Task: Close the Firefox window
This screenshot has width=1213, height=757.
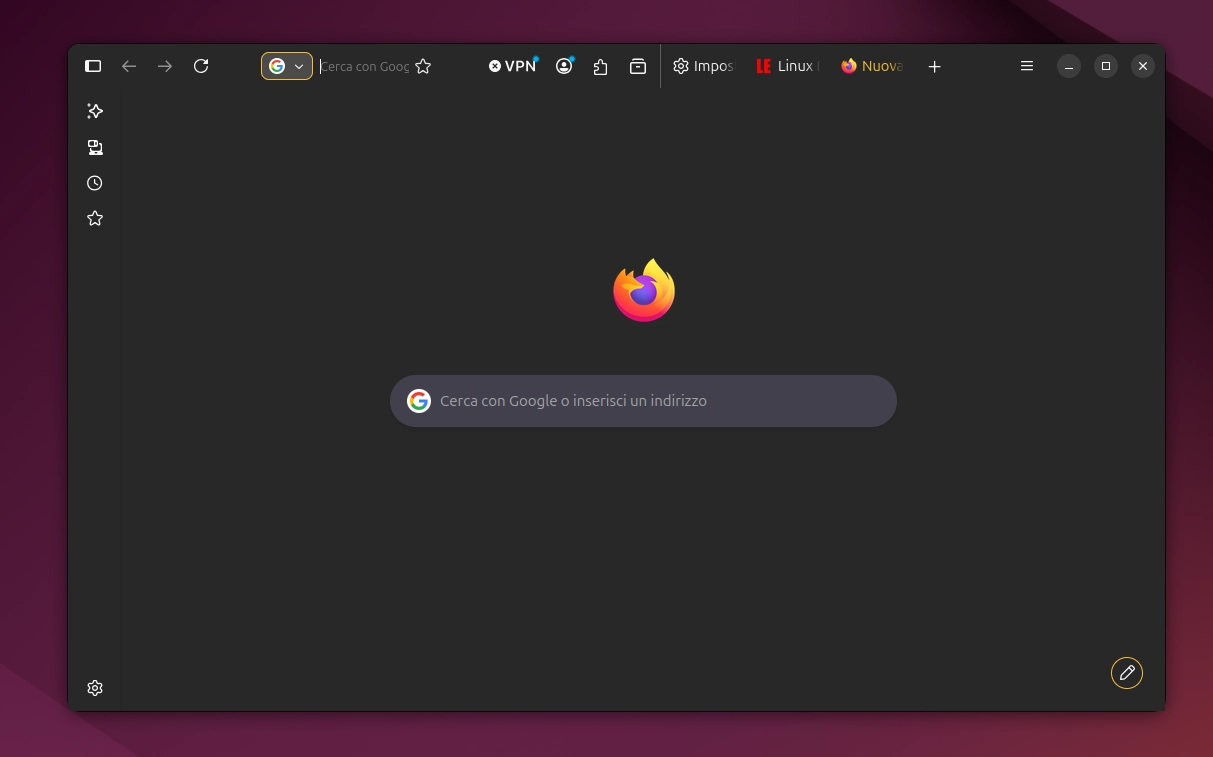Action: click(x=1143, y=66)
